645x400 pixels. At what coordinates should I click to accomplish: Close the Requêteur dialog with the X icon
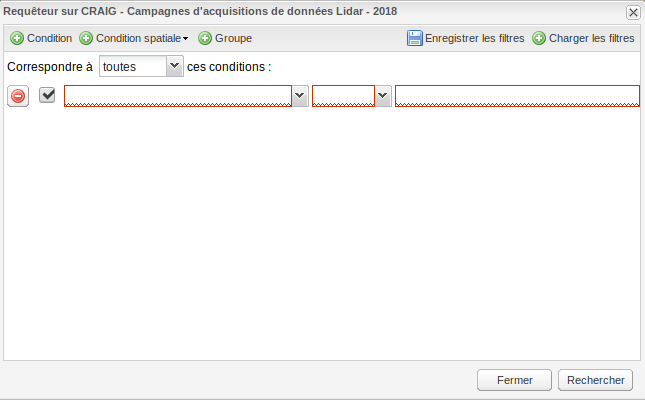(633, 12)
